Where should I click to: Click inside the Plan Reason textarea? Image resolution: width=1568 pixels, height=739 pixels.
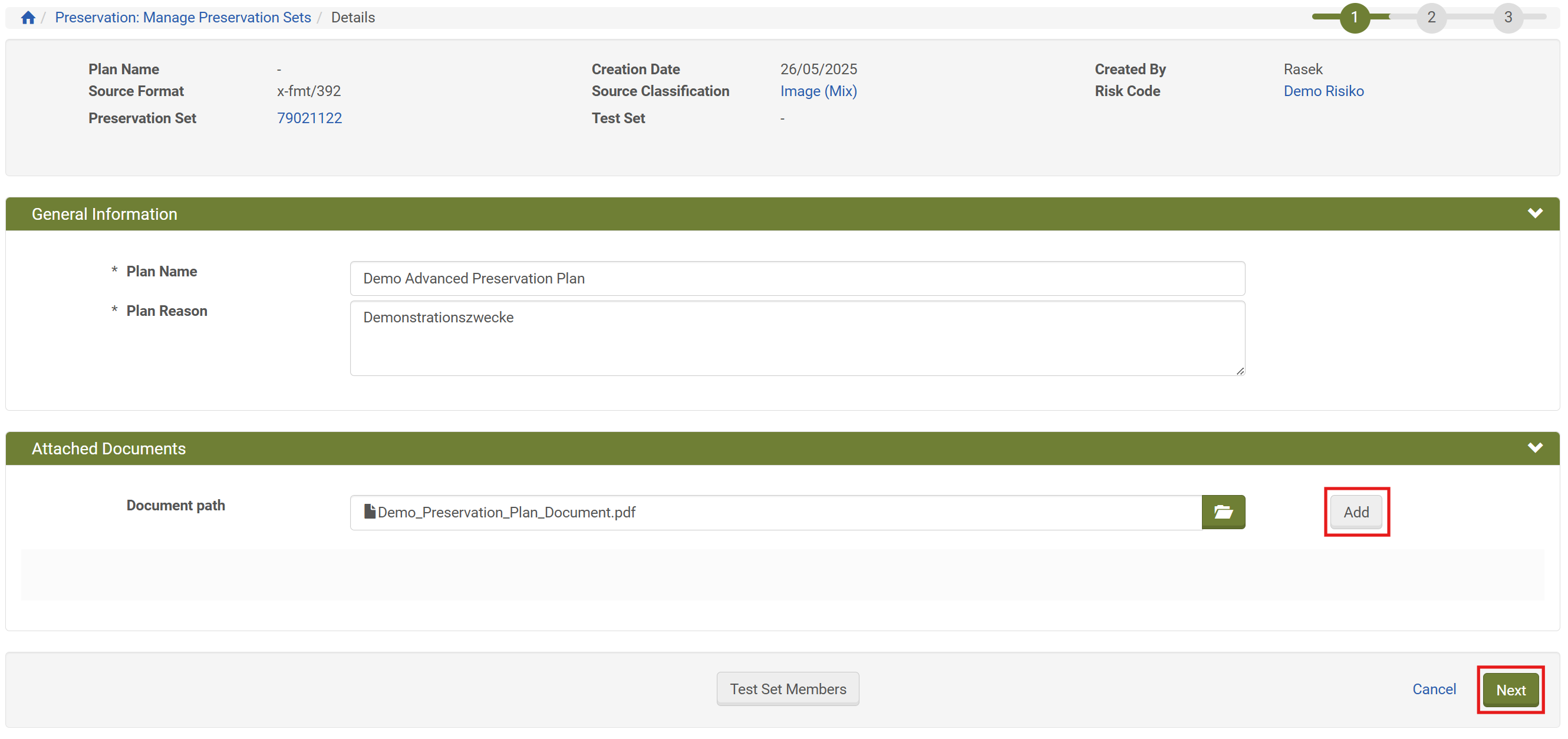pos(797,338)
